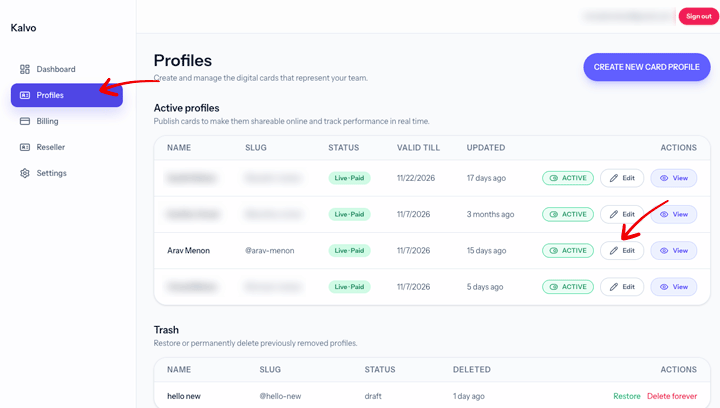Open the Dashboard sidebar icon
This screenshot has width=720, height=408.
(25, 69)
